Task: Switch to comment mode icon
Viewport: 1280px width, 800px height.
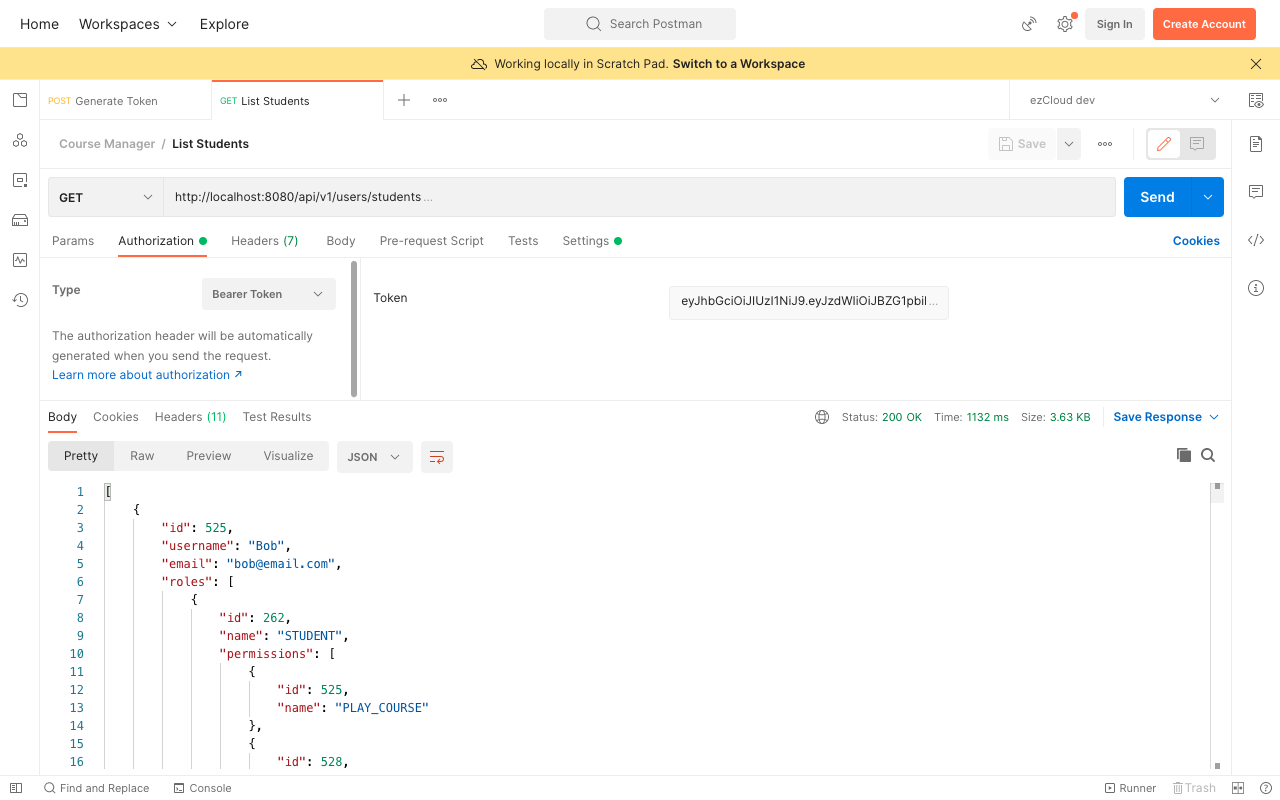Action: 1197,144
